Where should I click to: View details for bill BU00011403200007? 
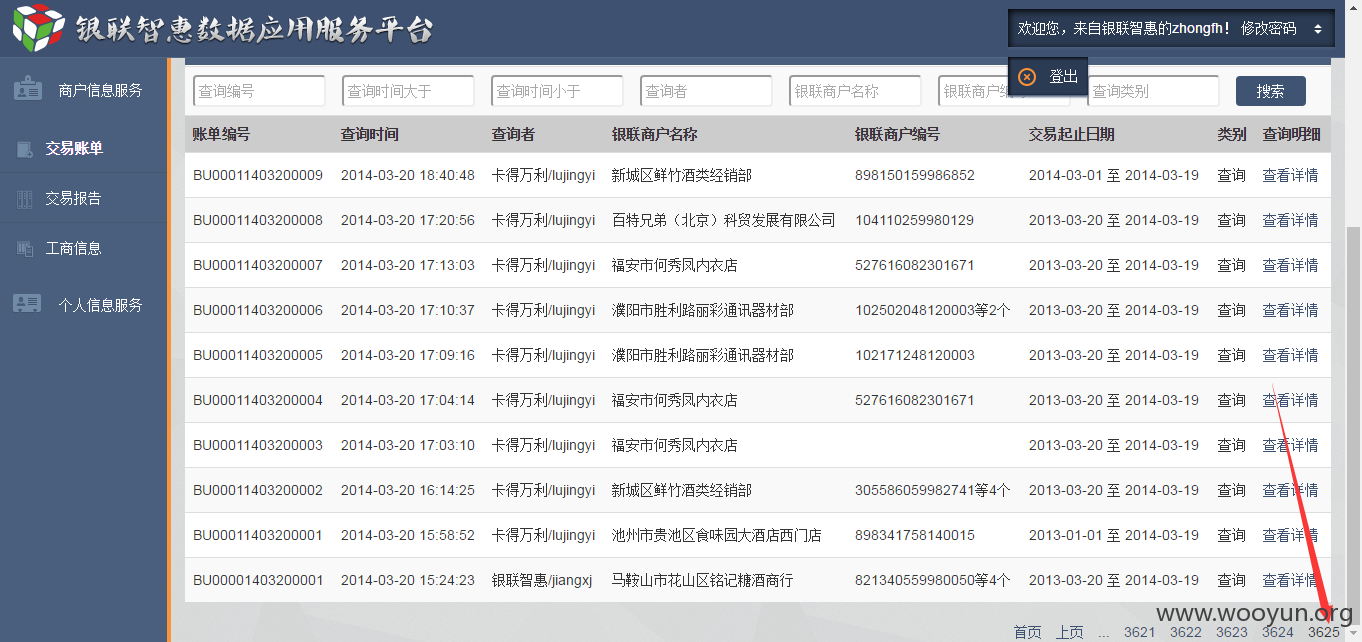[x=1290, y=265]
